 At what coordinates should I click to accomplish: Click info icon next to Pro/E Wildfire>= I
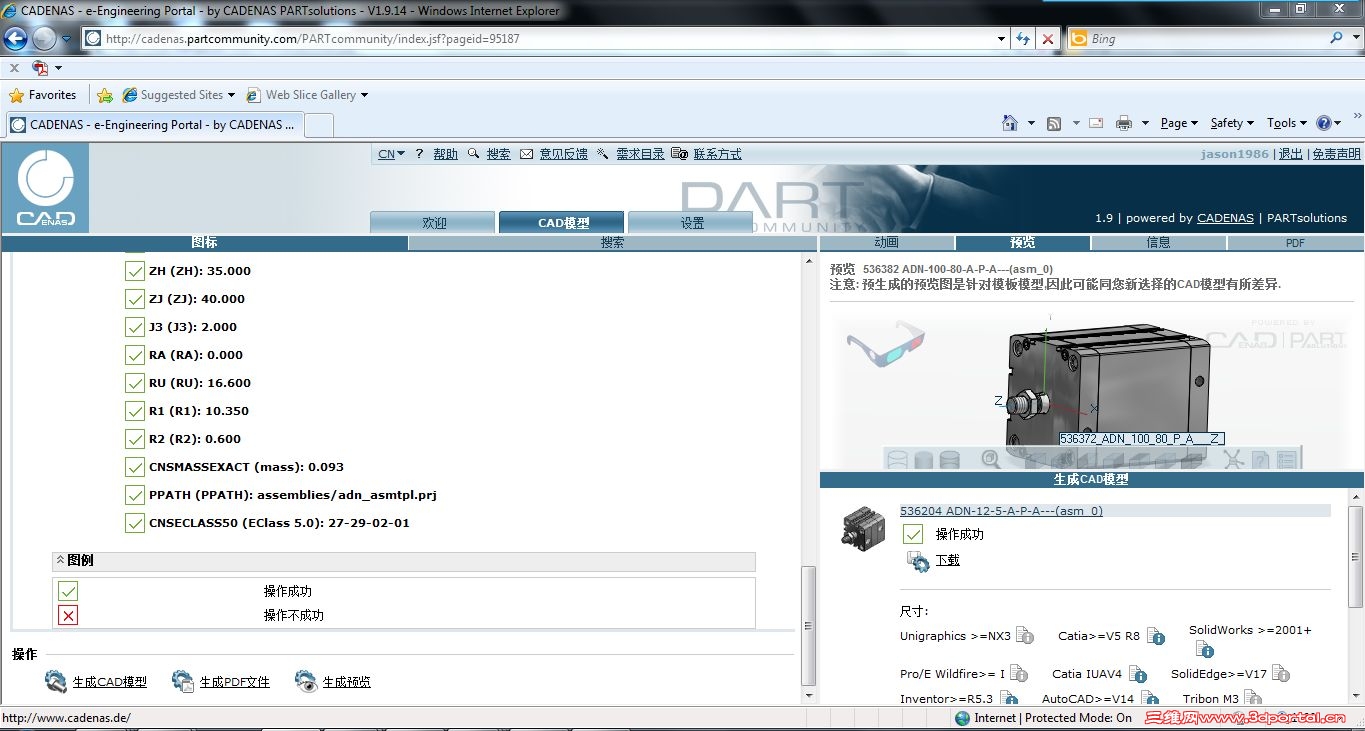click(x=1018, y=674)
